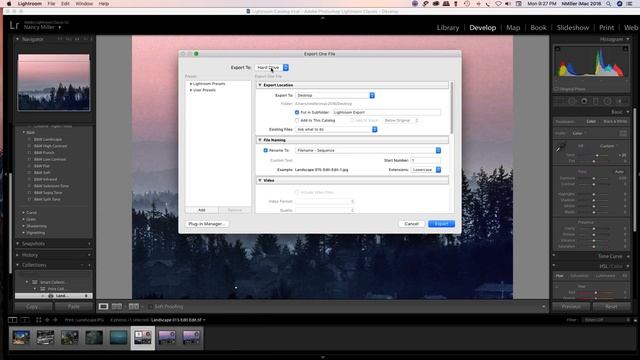Toggle the Rename To checkbox
This screenshot has height=360, width=640.
click(265, 150)
